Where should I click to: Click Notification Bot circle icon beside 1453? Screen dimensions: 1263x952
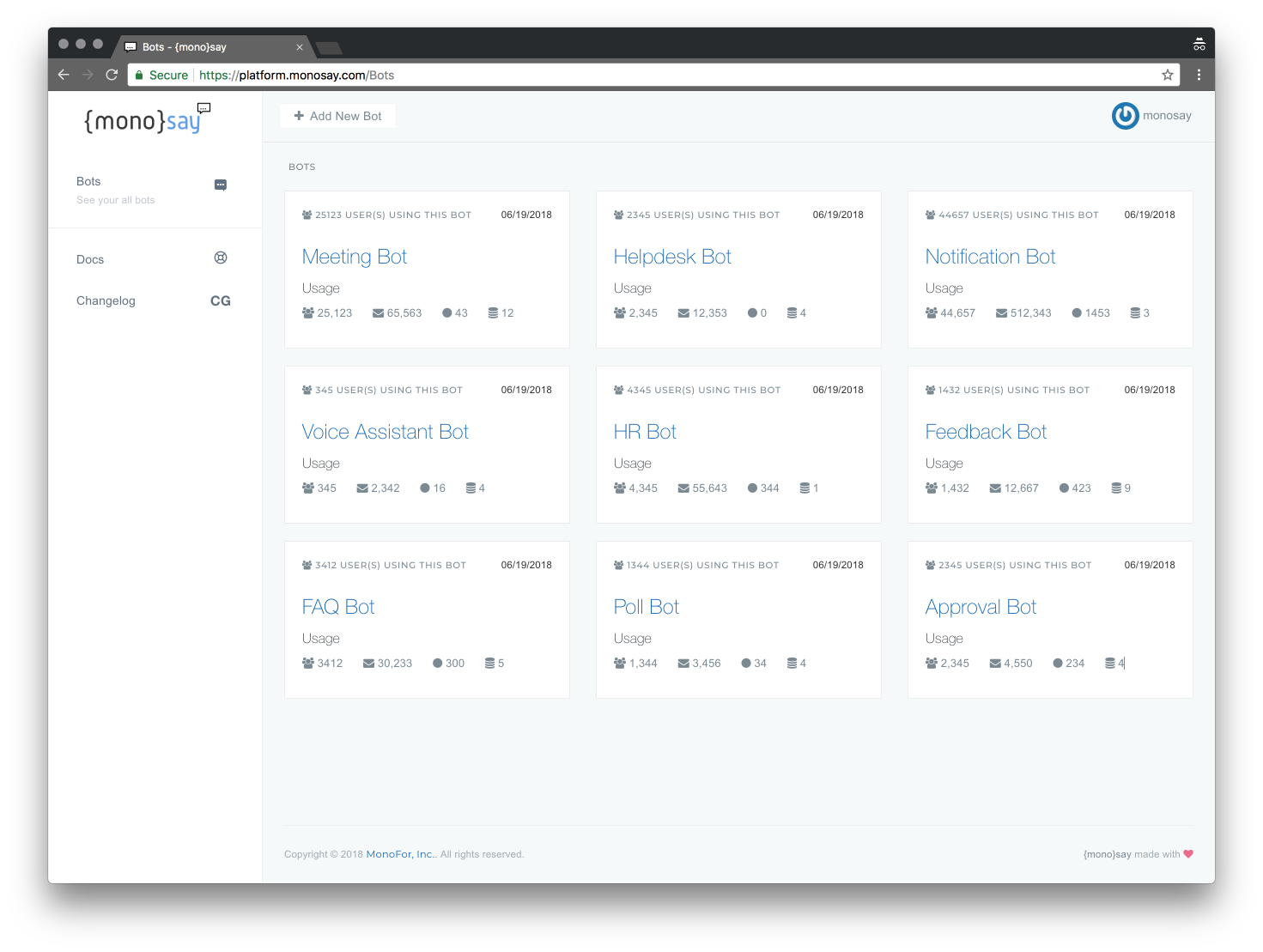click(x=1077, y=313)
